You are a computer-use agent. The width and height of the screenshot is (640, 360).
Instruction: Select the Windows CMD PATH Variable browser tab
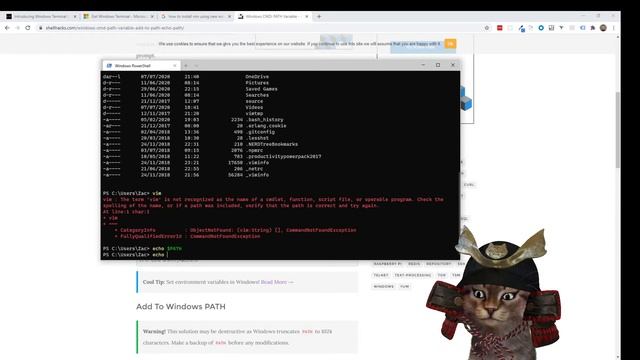pyautogui.click(x=273, y=16)
